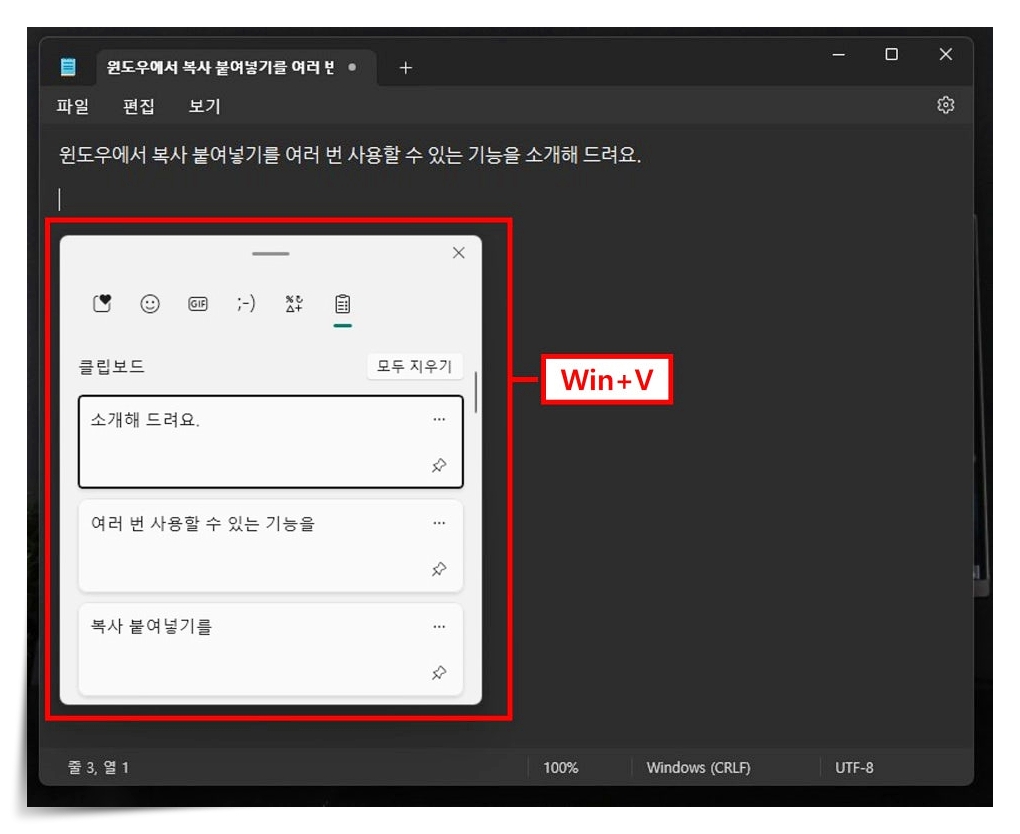Select the kaomoji ;-) tab
The width and height of the screenshot is (1020, 834).
[x=246, y=303]
